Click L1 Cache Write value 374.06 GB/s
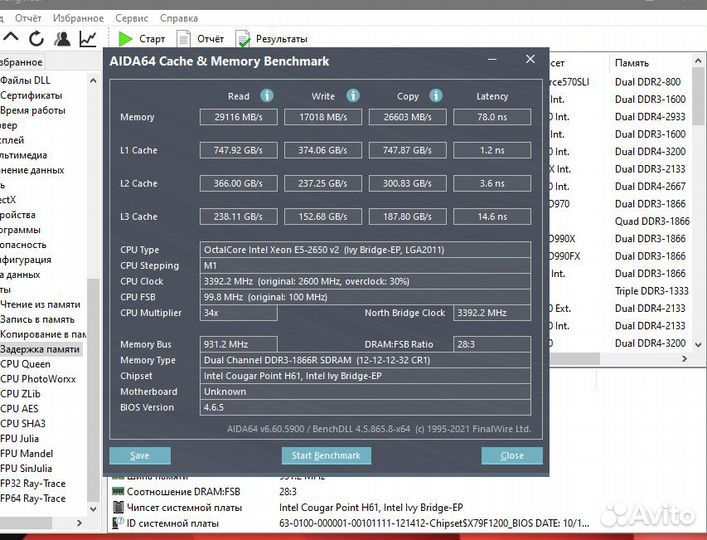This screenshot has height=540, width=707. (323, 150)
